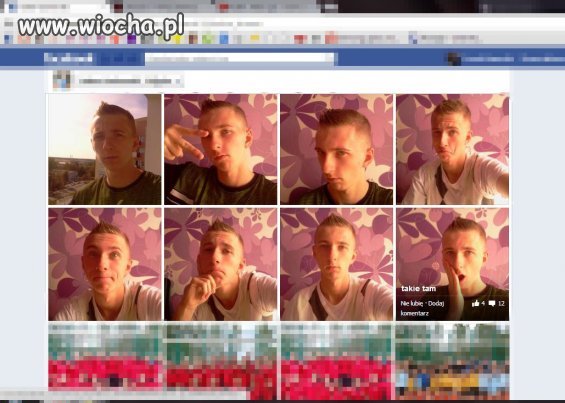
Task: Click the 'Nie lubię' link
Action: 412,304
